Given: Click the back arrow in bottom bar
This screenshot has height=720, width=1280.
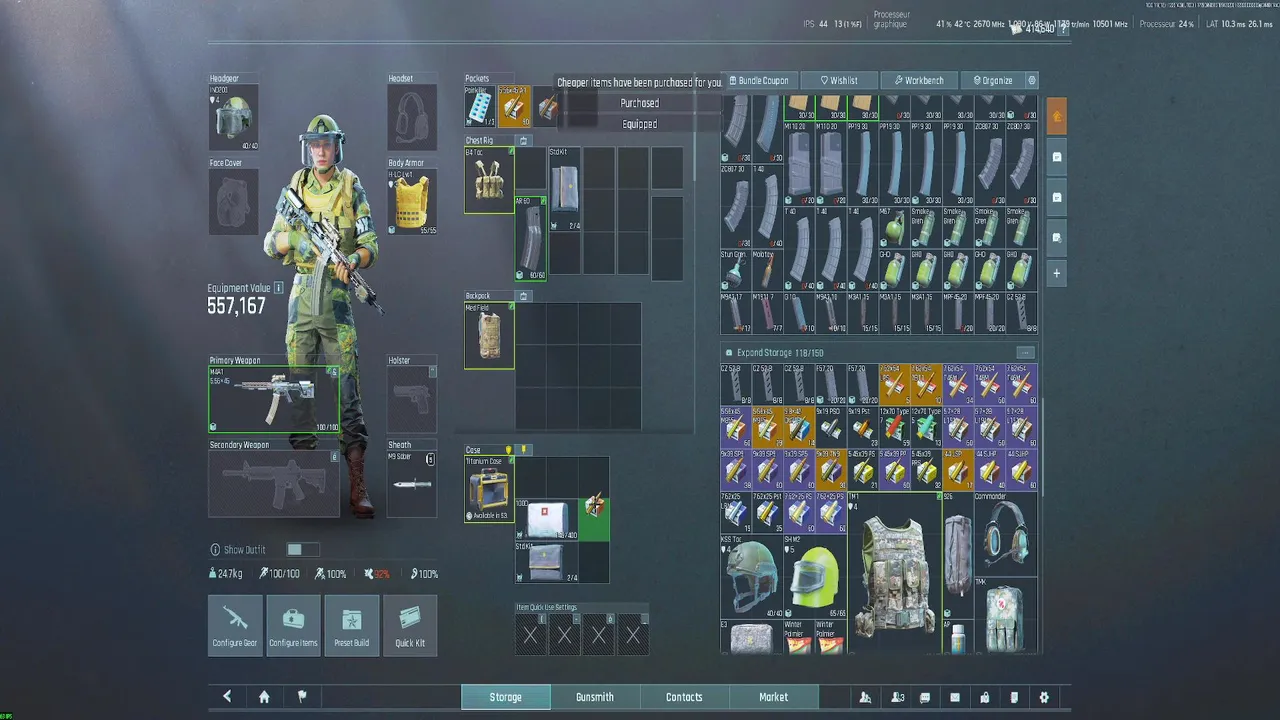Looking at the screenshot, I should (x=227, y=697).
